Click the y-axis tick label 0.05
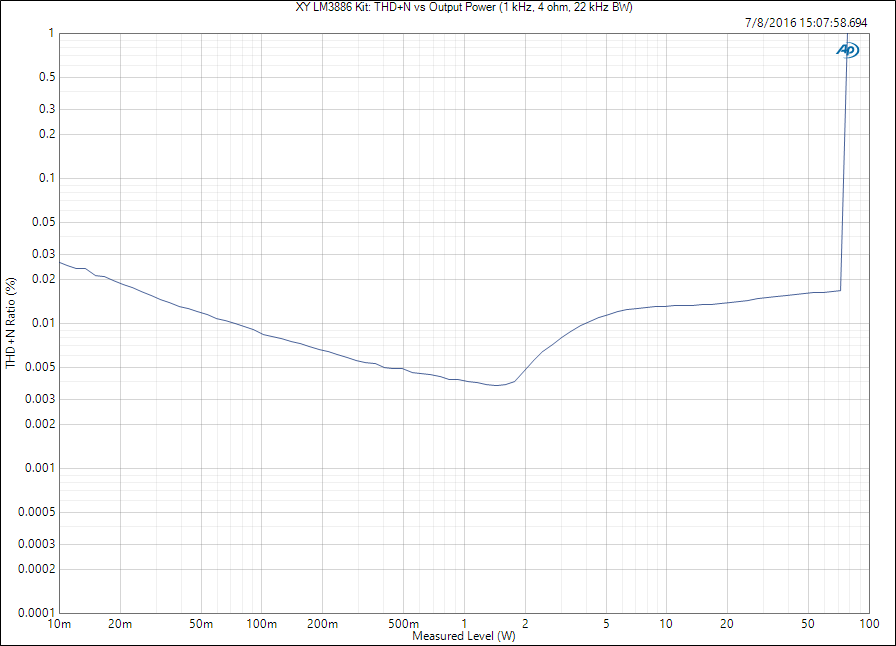Screen dimensions: 896x646 pyautogui.click(x=44, y=222)
